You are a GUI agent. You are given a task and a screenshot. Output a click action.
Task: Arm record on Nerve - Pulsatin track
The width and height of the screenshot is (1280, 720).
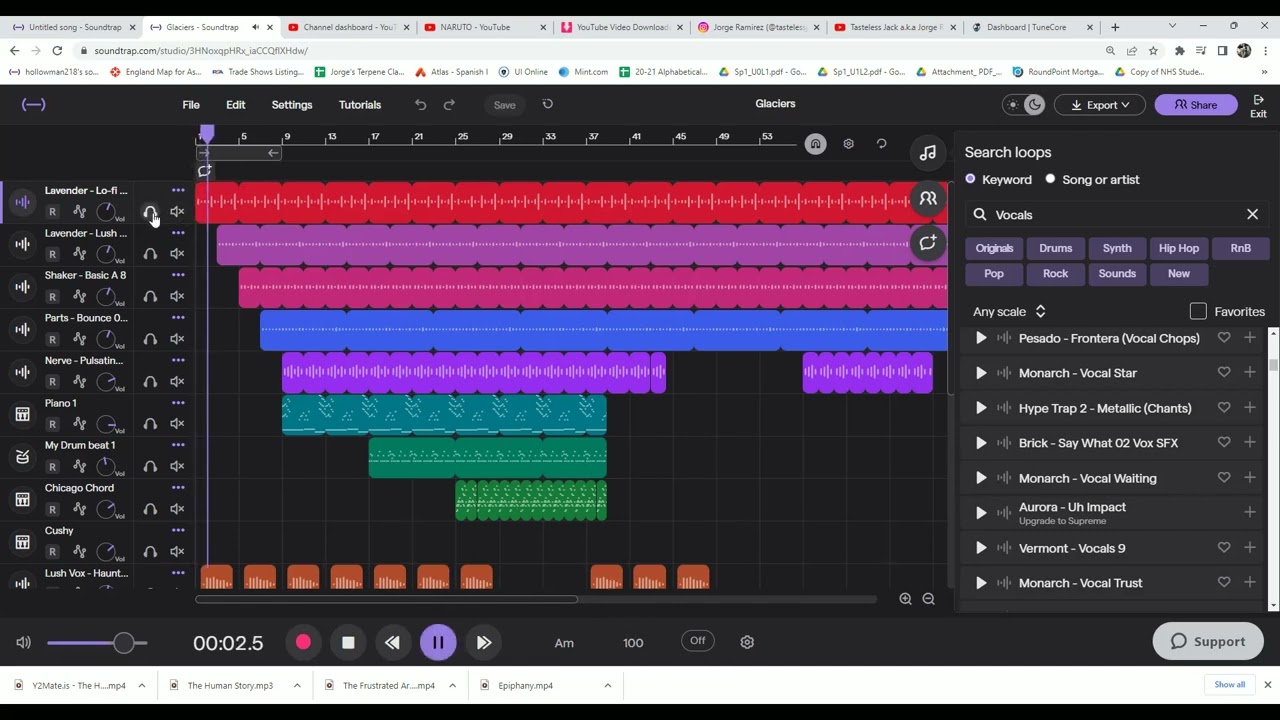point(52,381)
